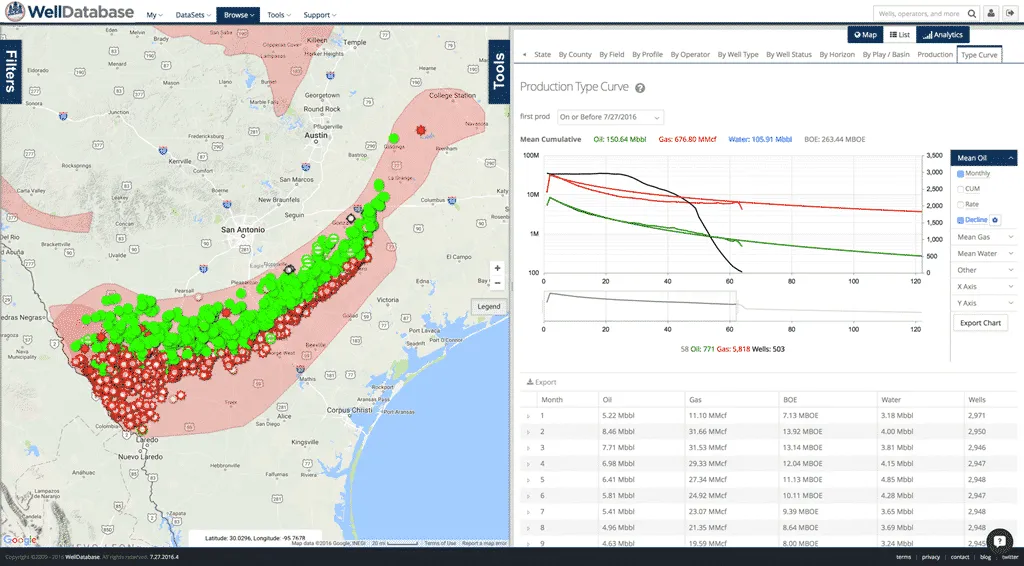Enable the Rate checkbox

pos(961,204)
